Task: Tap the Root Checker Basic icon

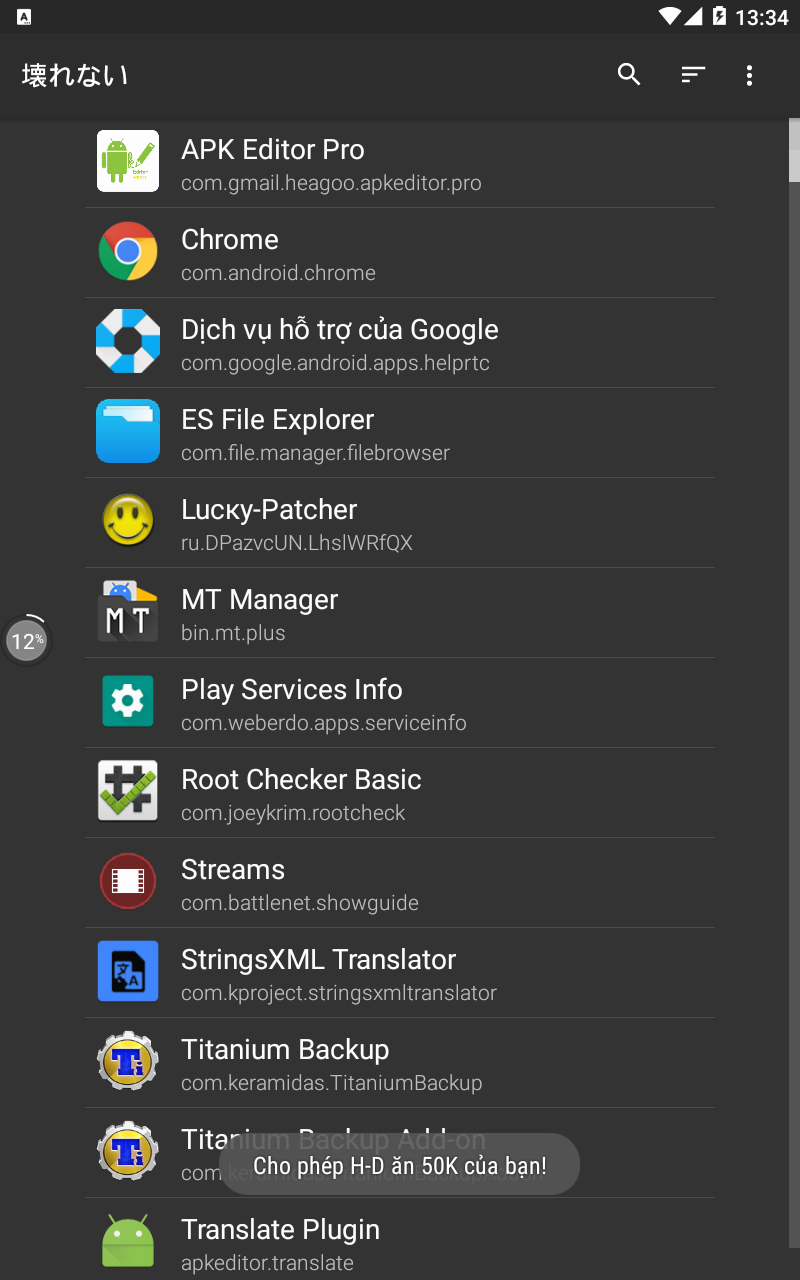Action: tap(128, 791)
